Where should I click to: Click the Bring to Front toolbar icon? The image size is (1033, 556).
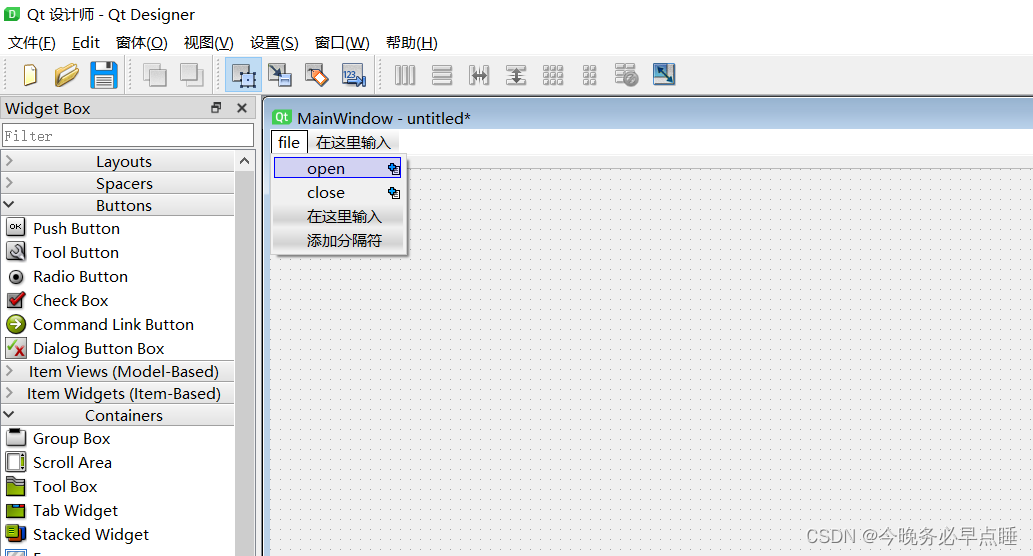tap(192, 75)
